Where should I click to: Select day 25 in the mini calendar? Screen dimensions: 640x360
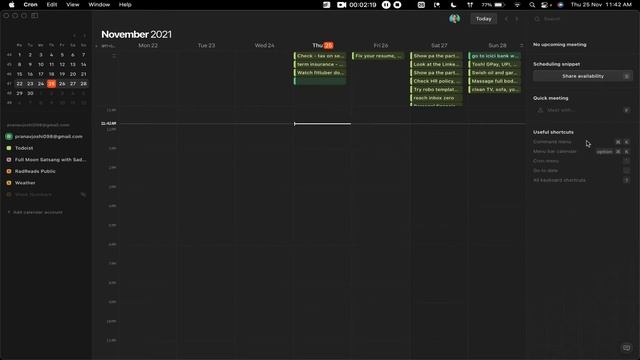51,84
